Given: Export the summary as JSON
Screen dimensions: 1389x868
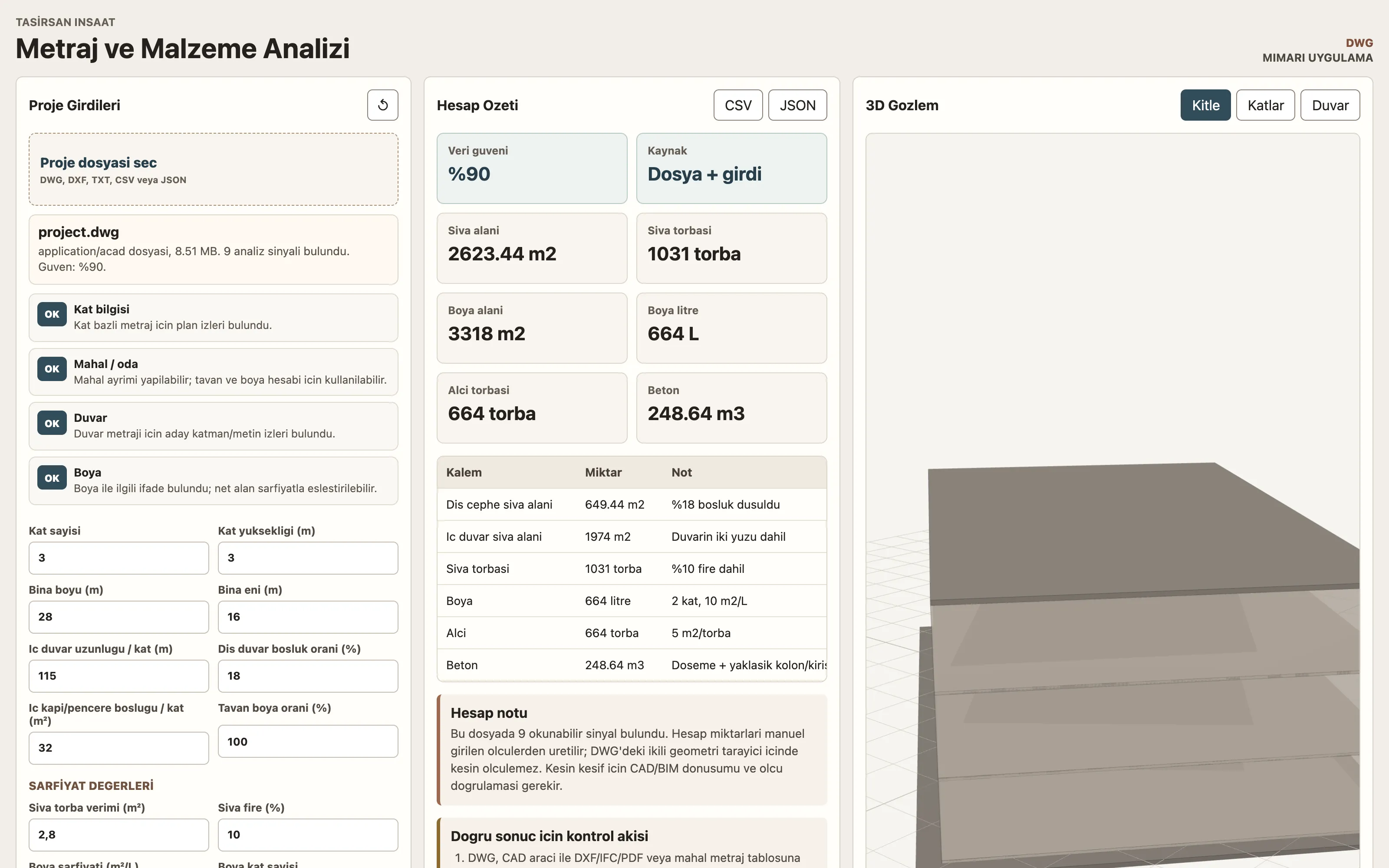Looking at the screenshot, I should 797,105.
